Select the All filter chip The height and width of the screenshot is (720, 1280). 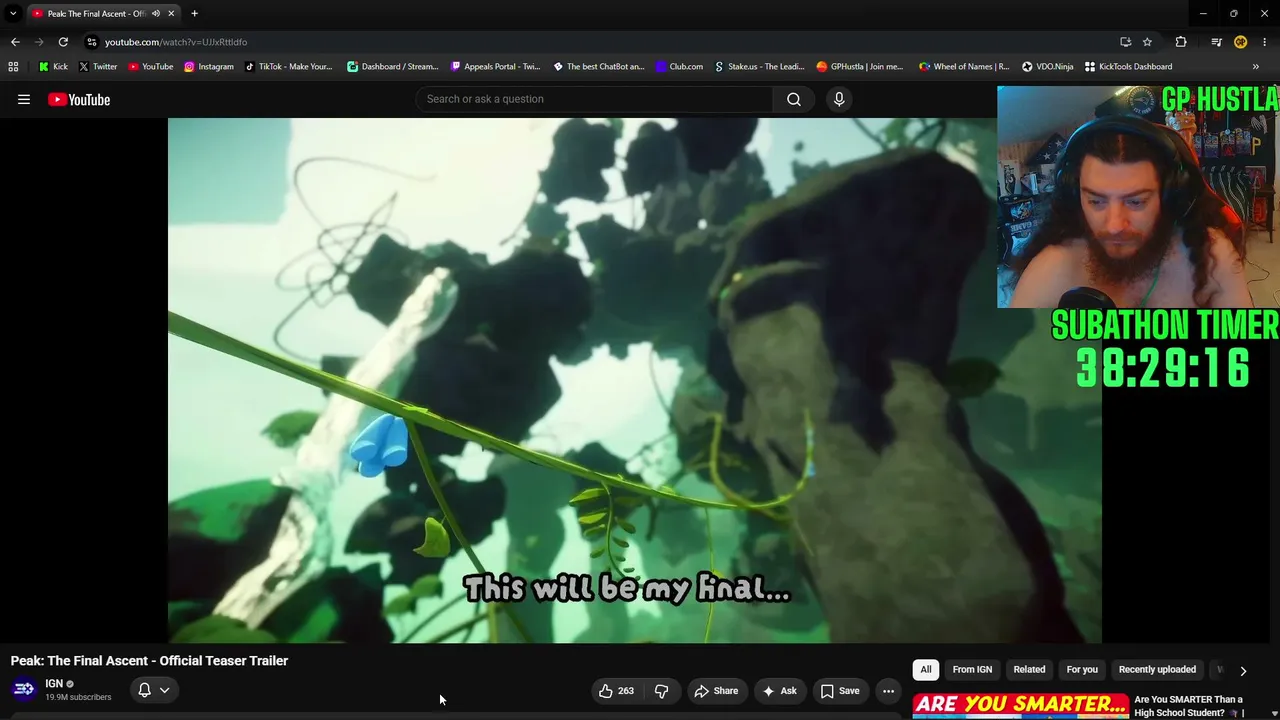tap(926, 670)
